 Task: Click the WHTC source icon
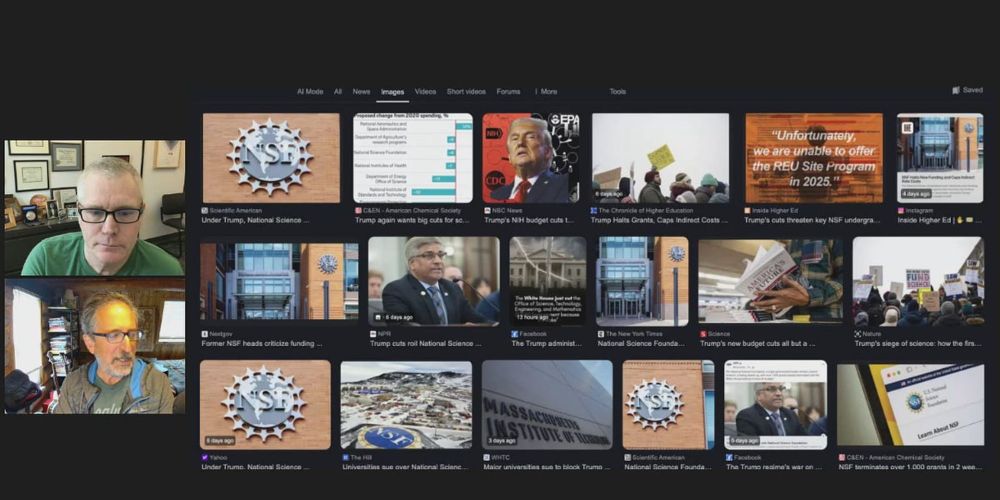487,457
